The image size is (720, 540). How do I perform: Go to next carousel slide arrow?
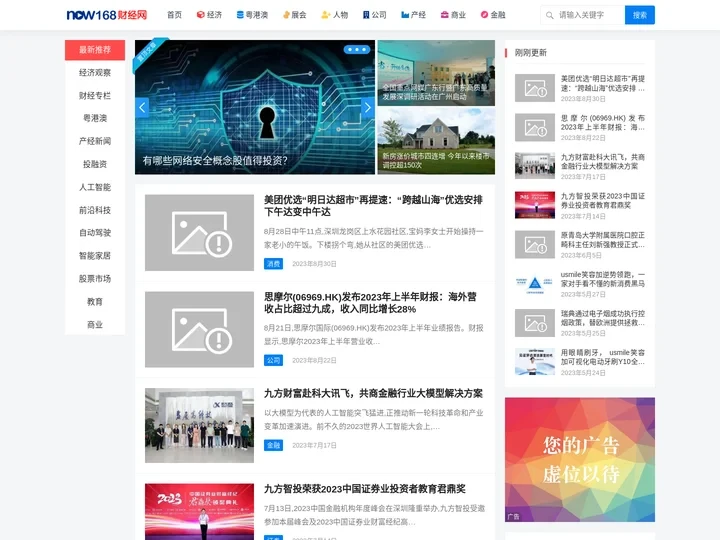[367, 107]
